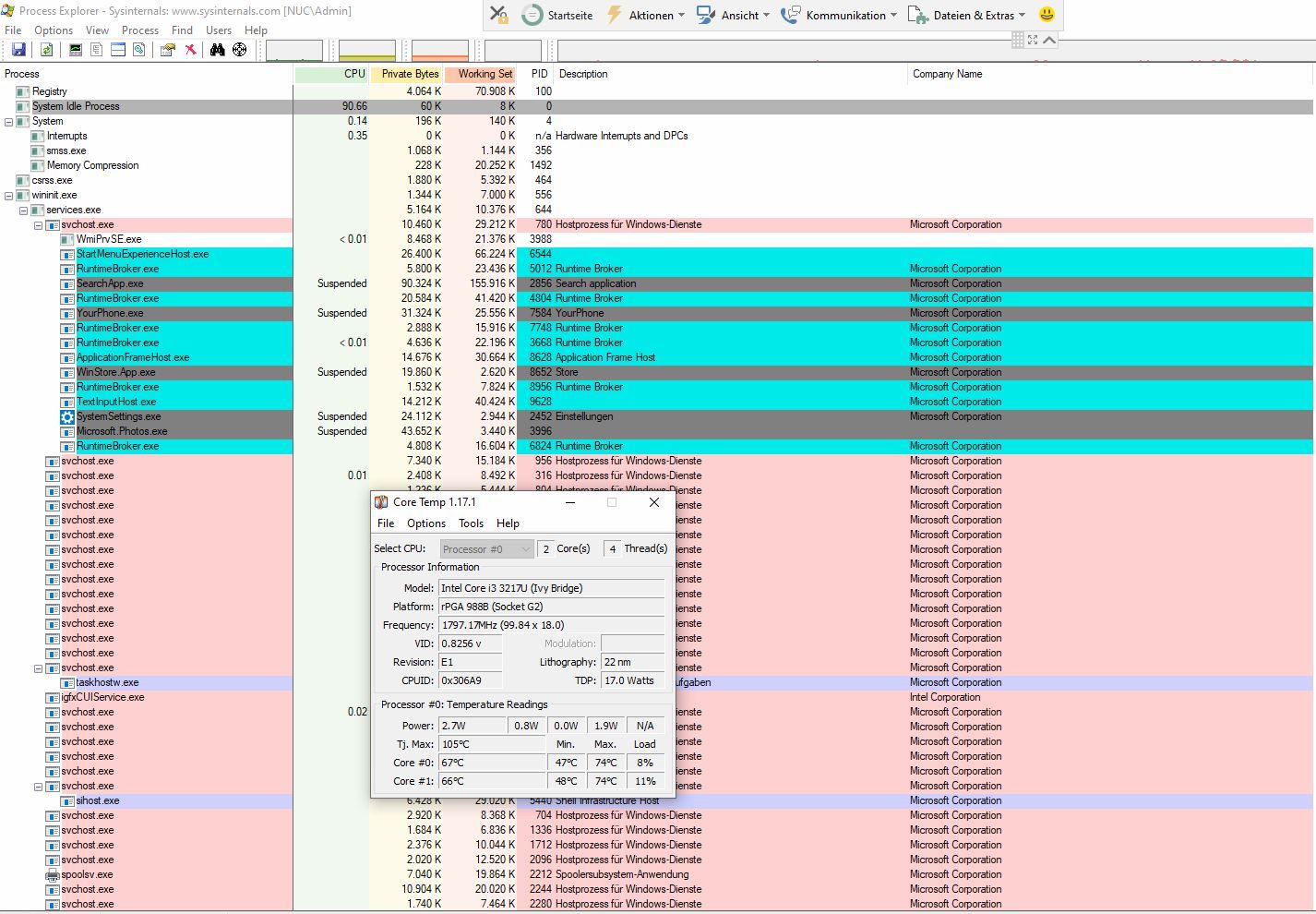Screen dimensions: 1316x914
Task: Sort by the Private Bytes column header
Action: click(x=407, y=74)
